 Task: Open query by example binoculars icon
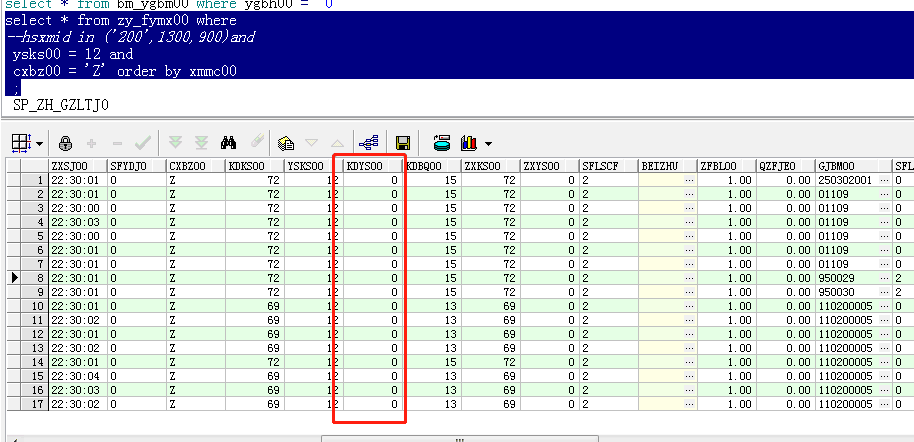coord(228,143)
